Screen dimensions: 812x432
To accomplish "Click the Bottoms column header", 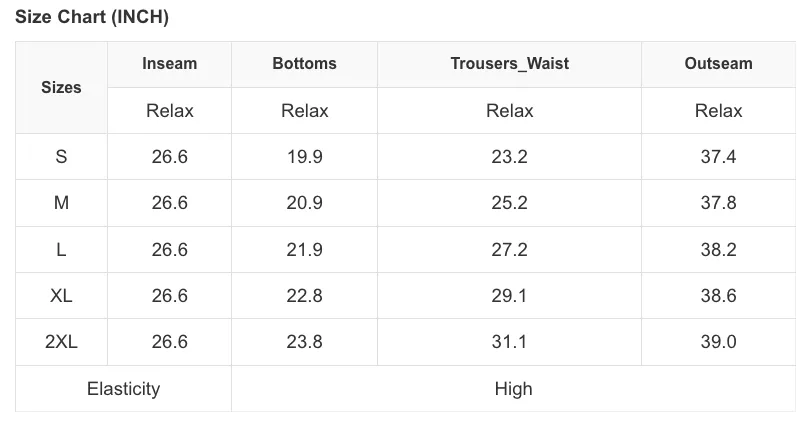I will click(x=304, y=64).
